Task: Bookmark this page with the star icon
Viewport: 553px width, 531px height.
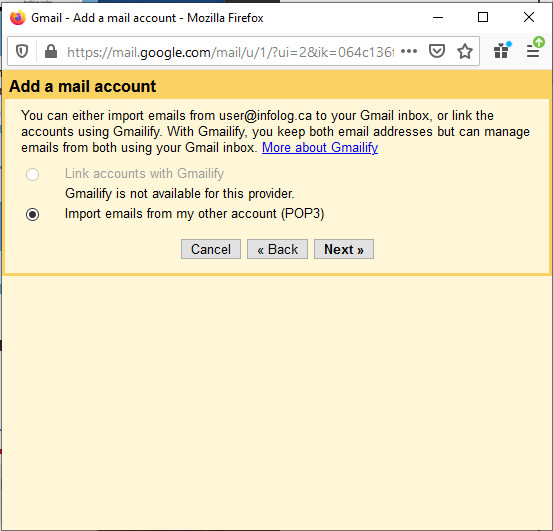Action: coord(465,51)
